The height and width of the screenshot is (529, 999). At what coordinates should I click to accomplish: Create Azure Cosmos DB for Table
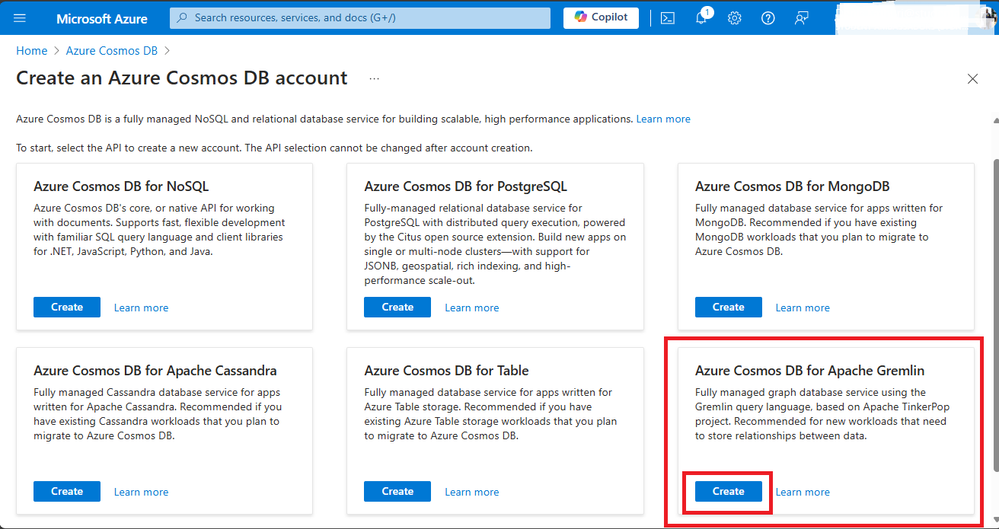pyautogui.click(x=398, y=491)
